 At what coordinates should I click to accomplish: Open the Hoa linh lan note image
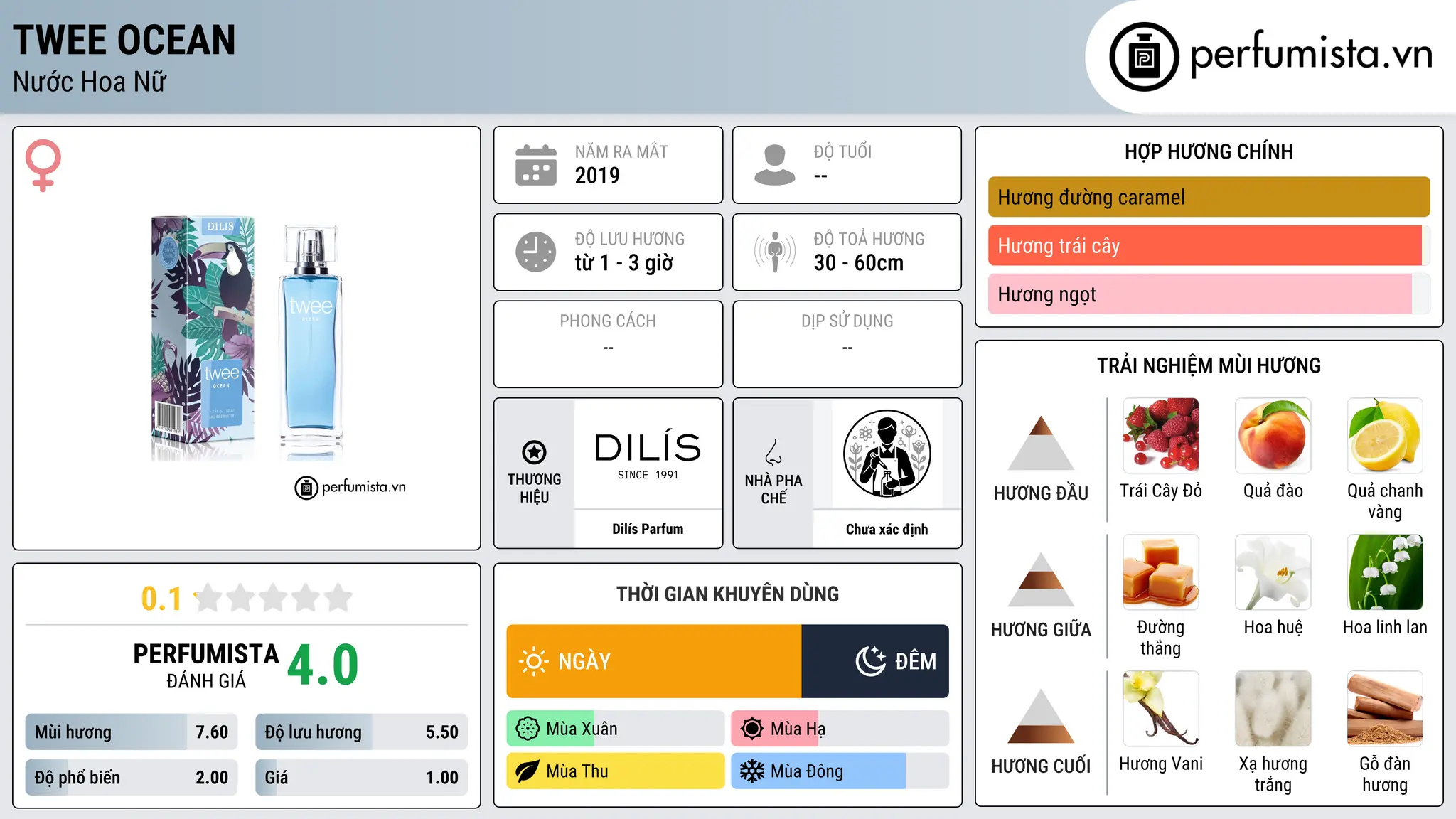tap(1385, 572)
